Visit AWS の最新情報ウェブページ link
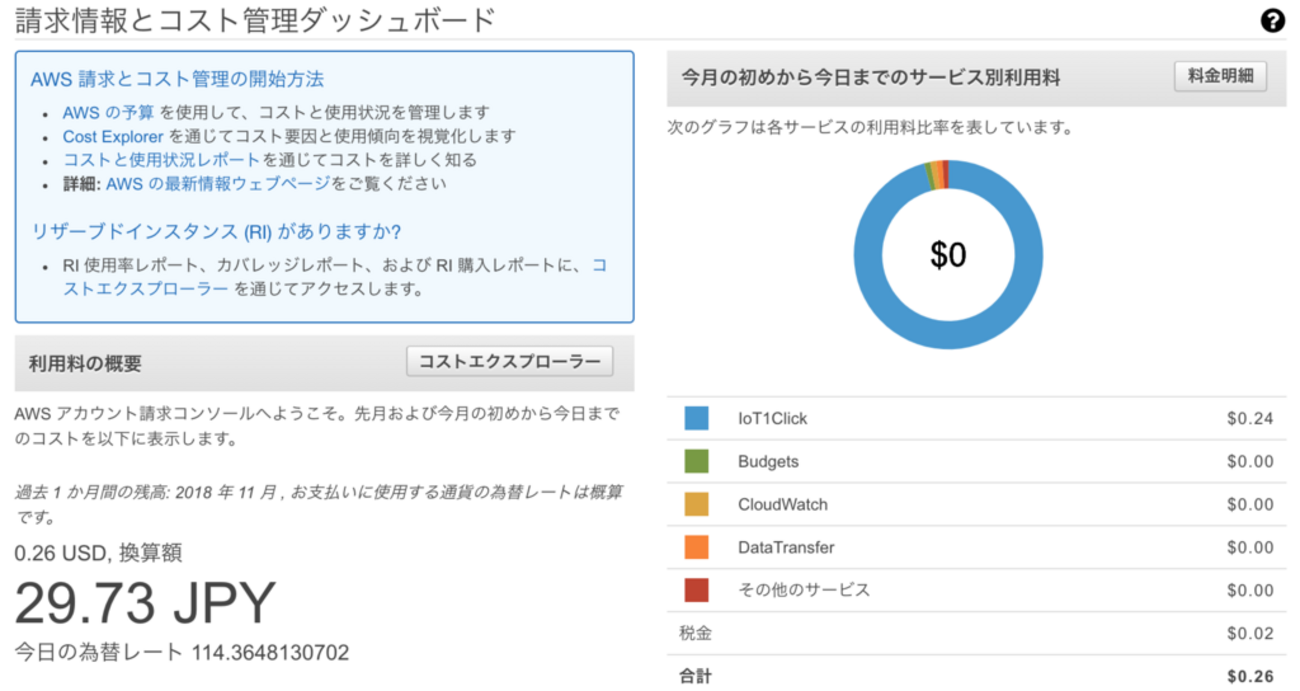Screen dimensions: 1300x691 218,184
